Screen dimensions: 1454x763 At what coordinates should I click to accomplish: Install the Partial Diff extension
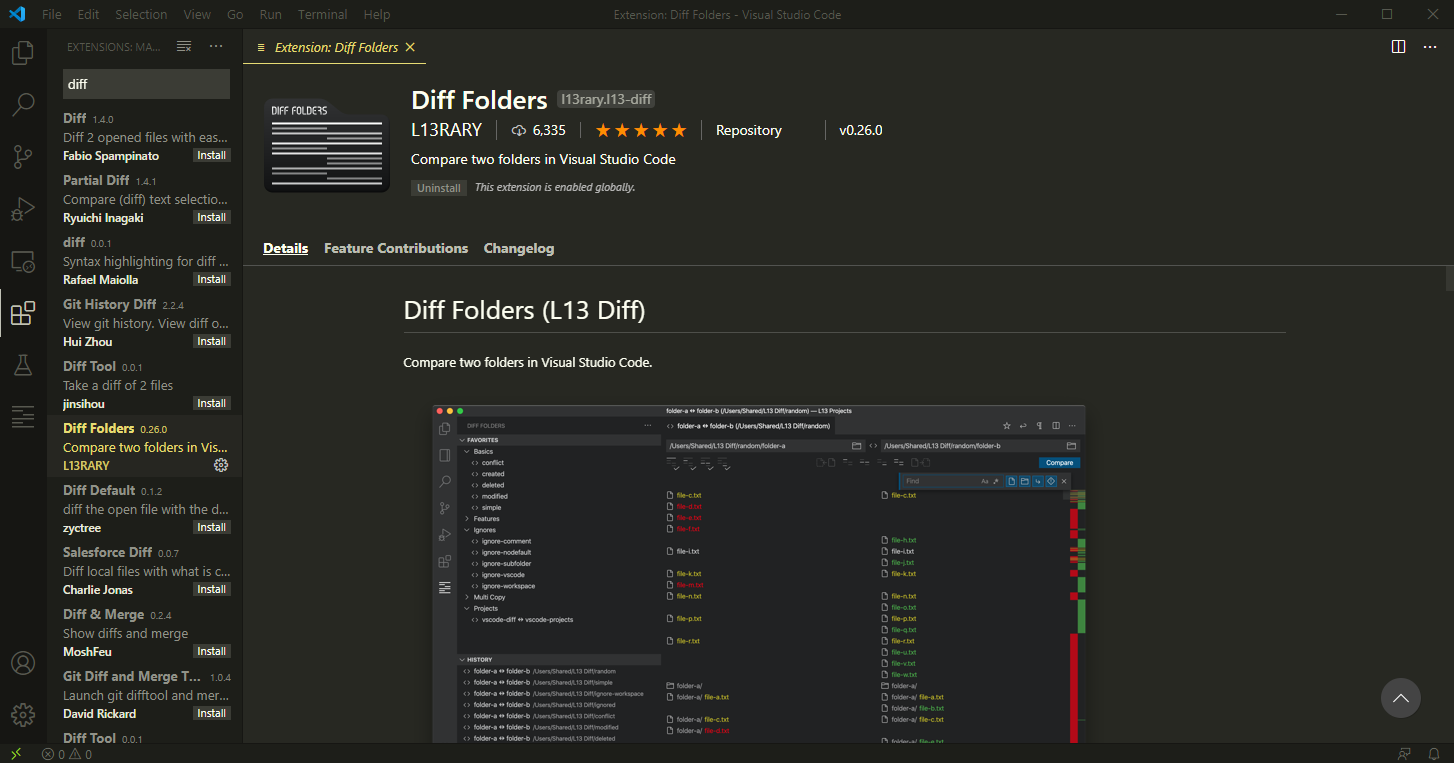[211, 217]
